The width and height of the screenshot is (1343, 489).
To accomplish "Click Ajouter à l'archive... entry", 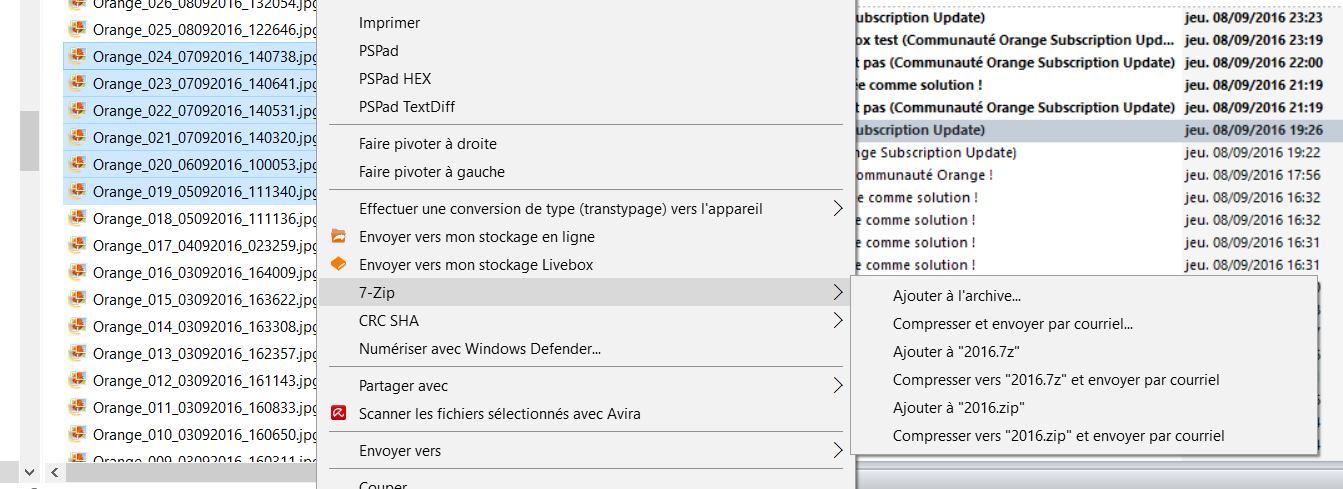I will tap(956, 296).
